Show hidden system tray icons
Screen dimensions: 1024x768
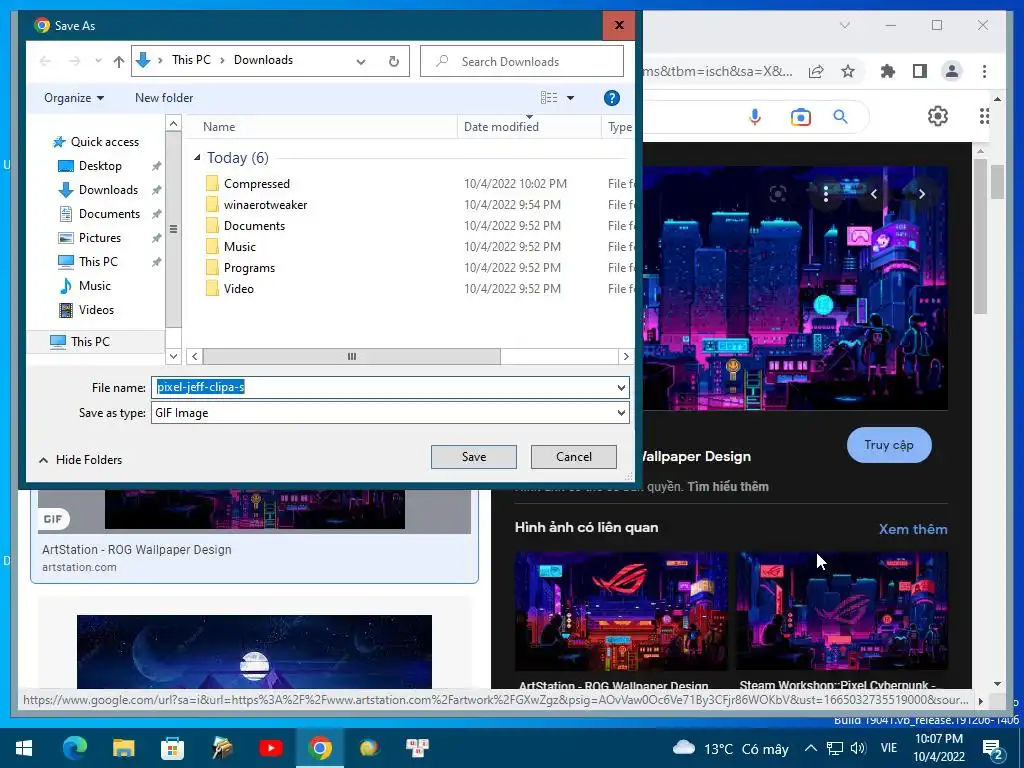[x=810, y=748]
